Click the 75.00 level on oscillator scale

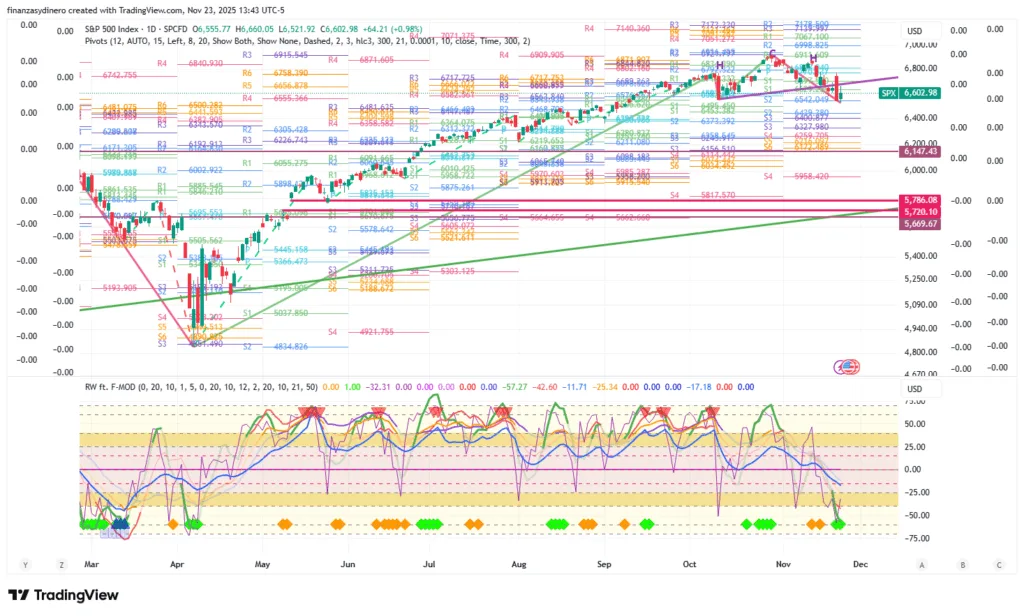click(x=914, y=402)
